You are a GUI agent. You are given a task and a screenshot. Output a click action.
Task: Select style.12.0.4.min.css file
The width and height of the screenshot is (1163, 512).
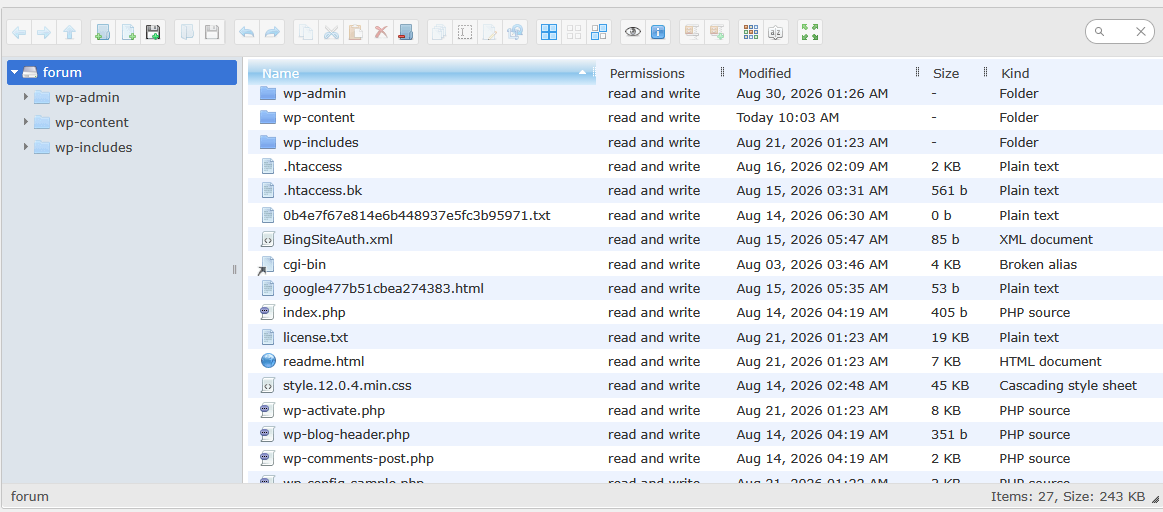(x=705, y=386)
